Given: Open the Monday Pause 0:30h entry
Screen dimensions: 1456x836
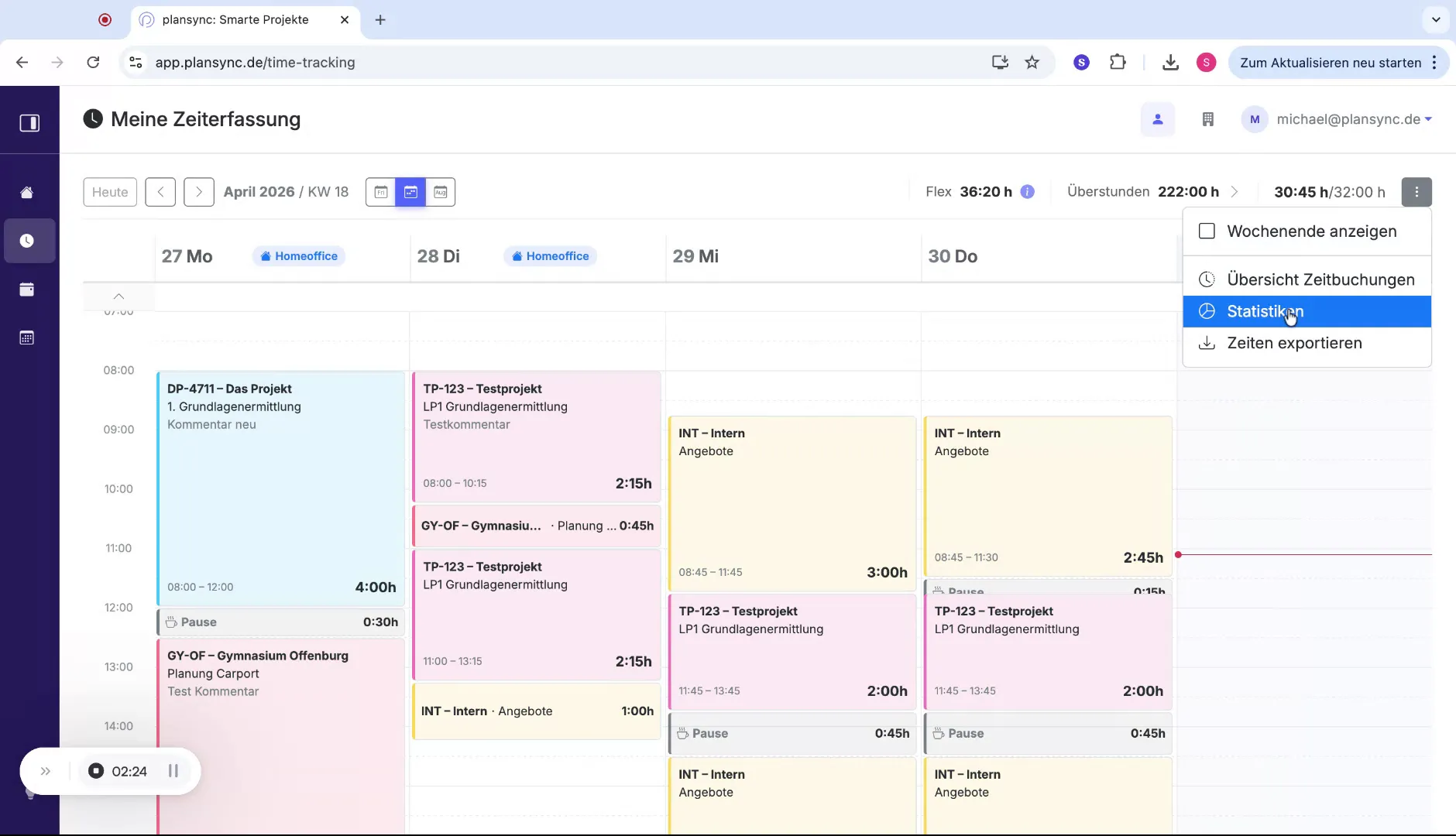Looking at the screenshot, I should [x=281, y=622].
